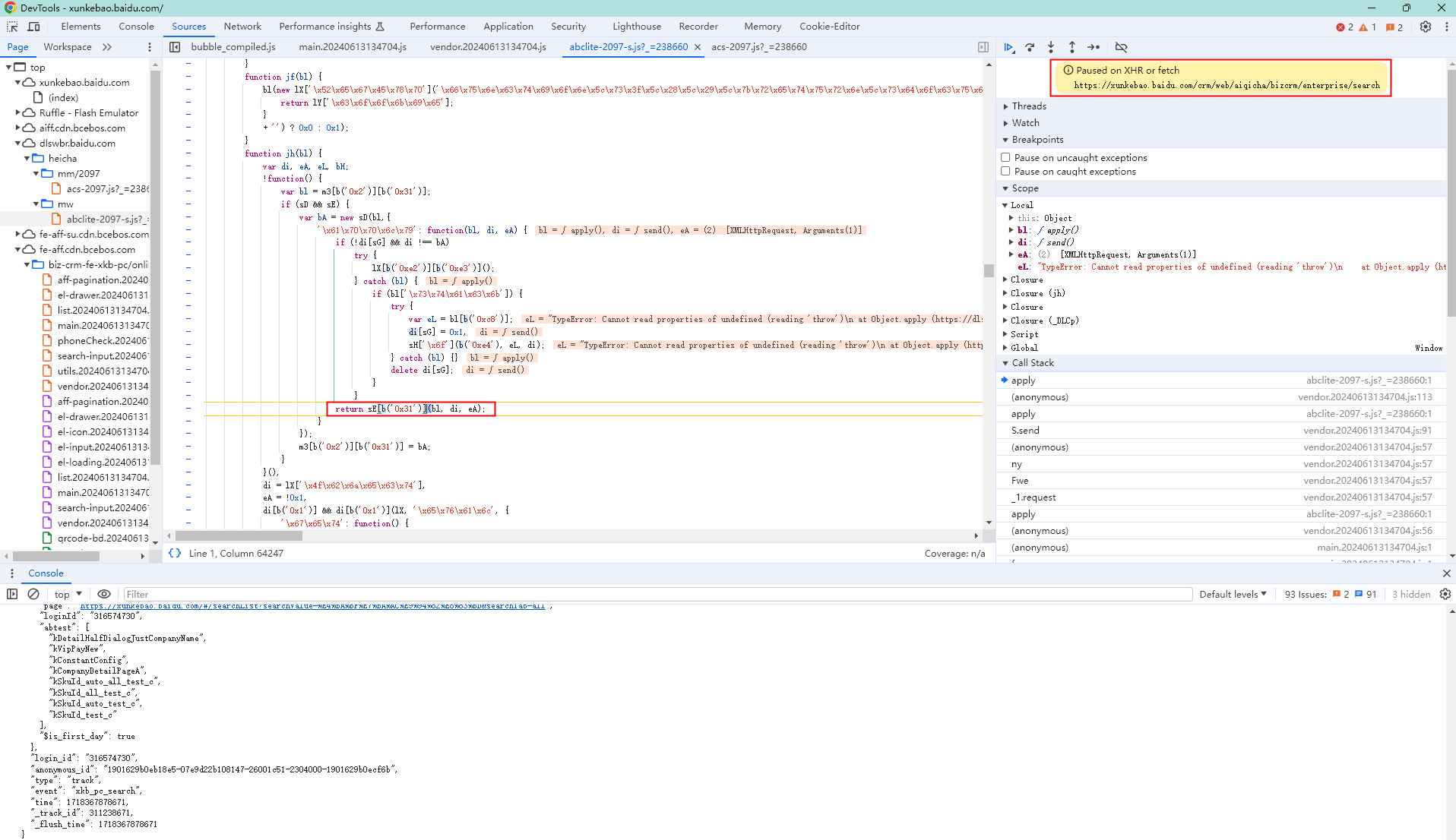Click the Step button
The width and height of the screenshot is (1456, 840).
click(x=1094, y=47)
